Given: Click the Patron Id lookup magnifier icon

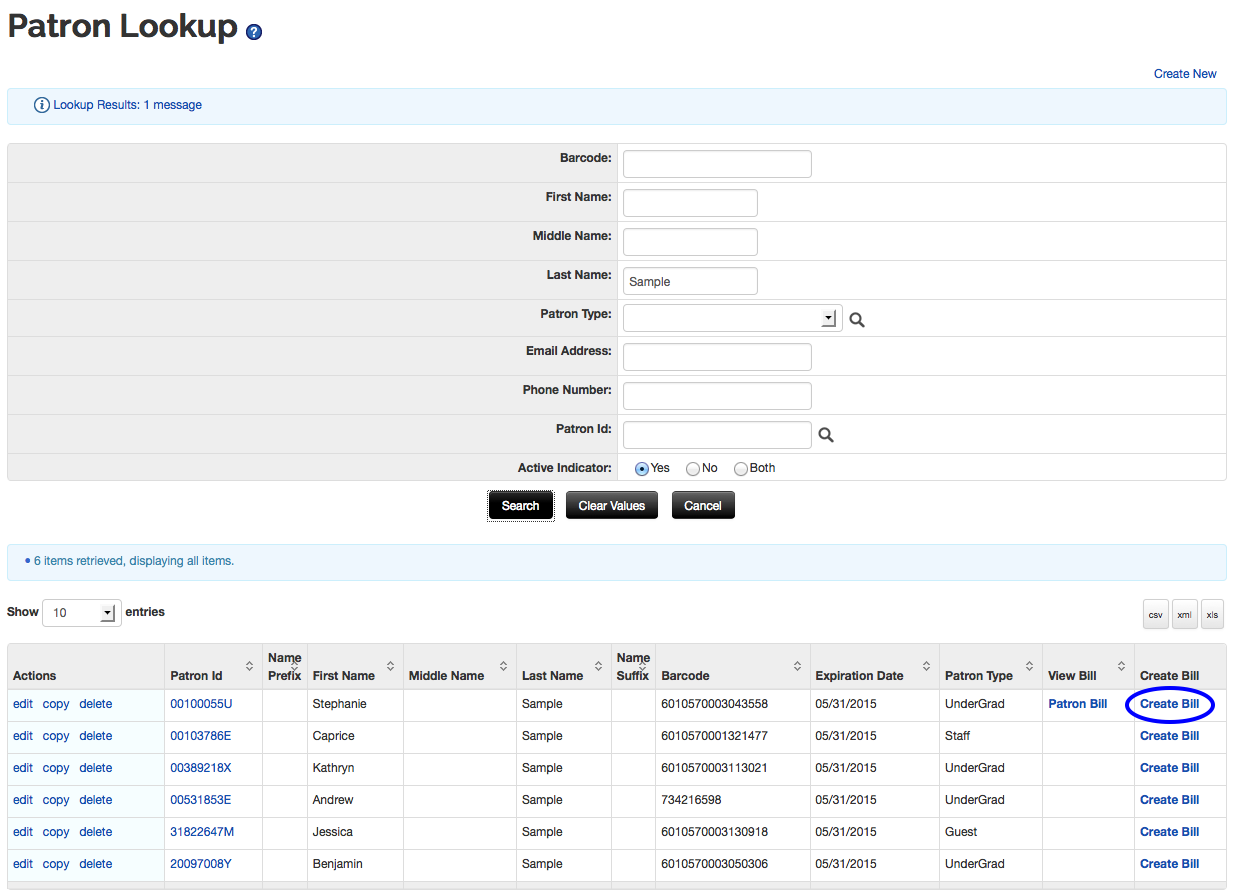Looking at the screenshot, I should click(826, 435).
